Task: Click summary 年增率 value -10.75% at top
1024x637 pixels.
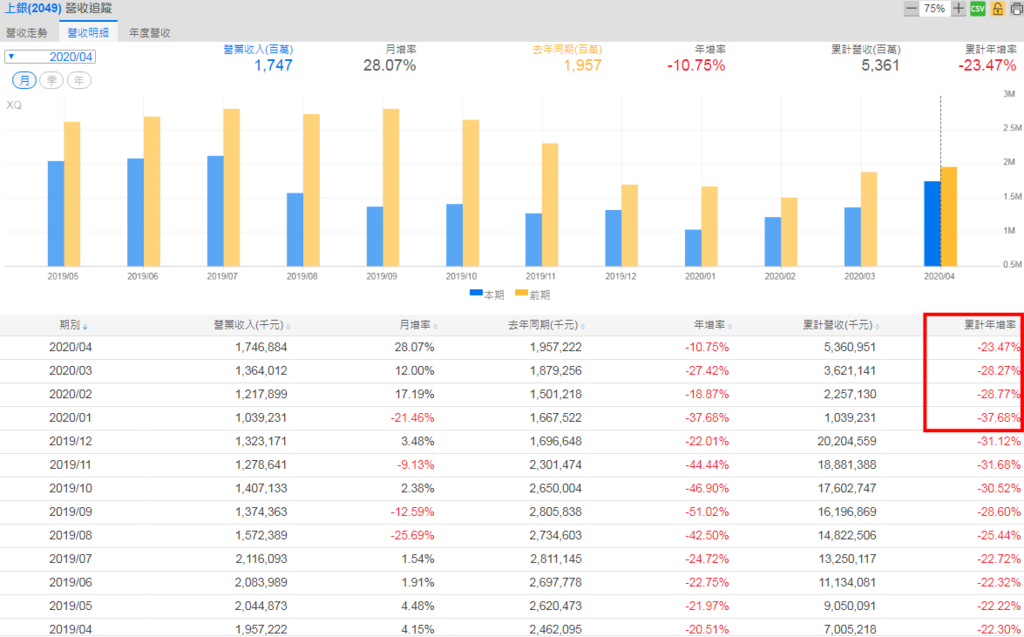Action: [696, 65]
